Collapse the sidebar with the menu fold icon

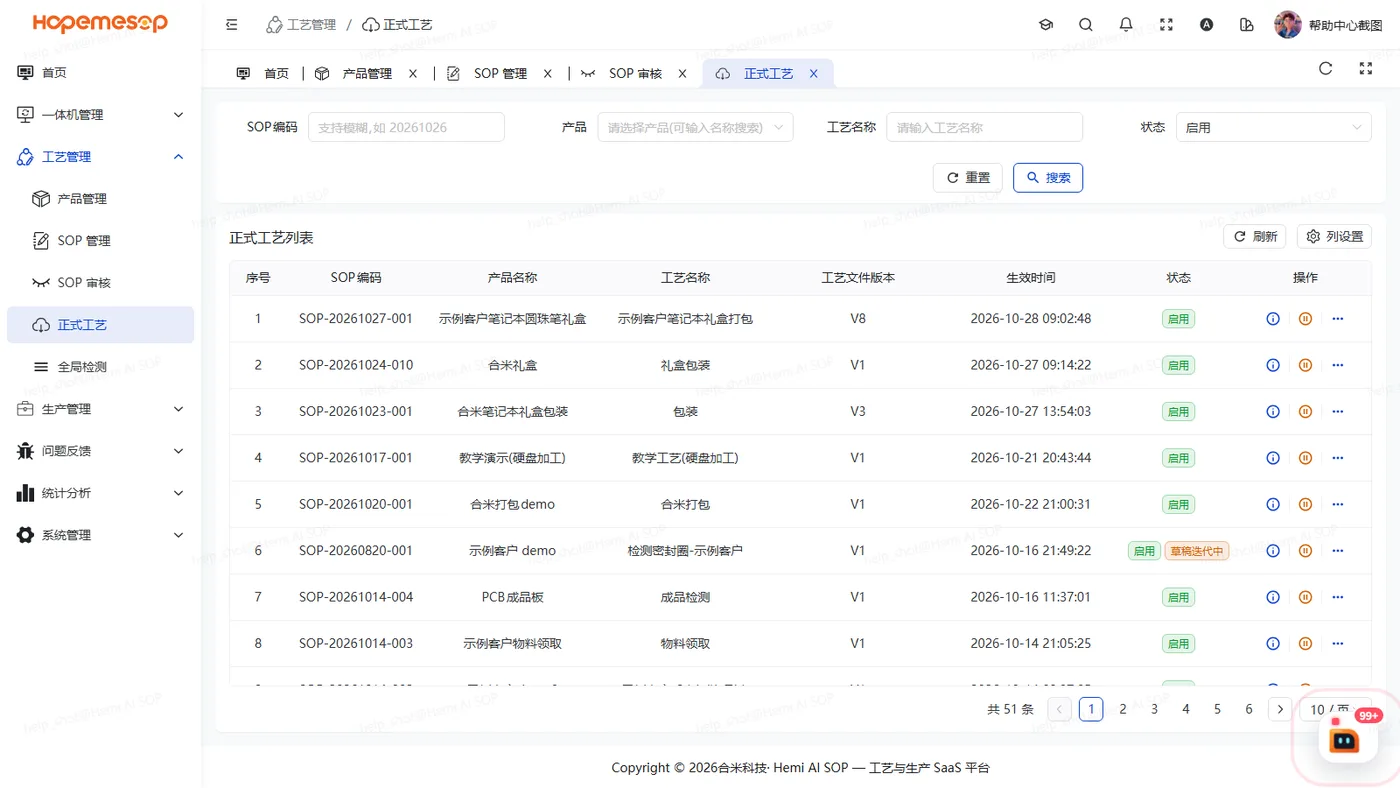click(232, 25)
